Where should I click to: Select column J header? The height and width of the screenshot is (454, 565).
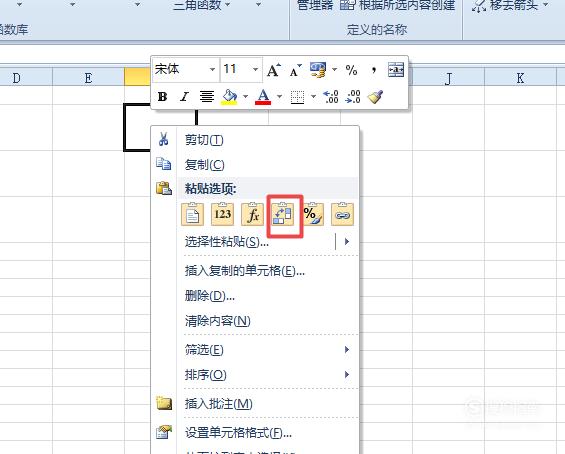click(448, 78)
